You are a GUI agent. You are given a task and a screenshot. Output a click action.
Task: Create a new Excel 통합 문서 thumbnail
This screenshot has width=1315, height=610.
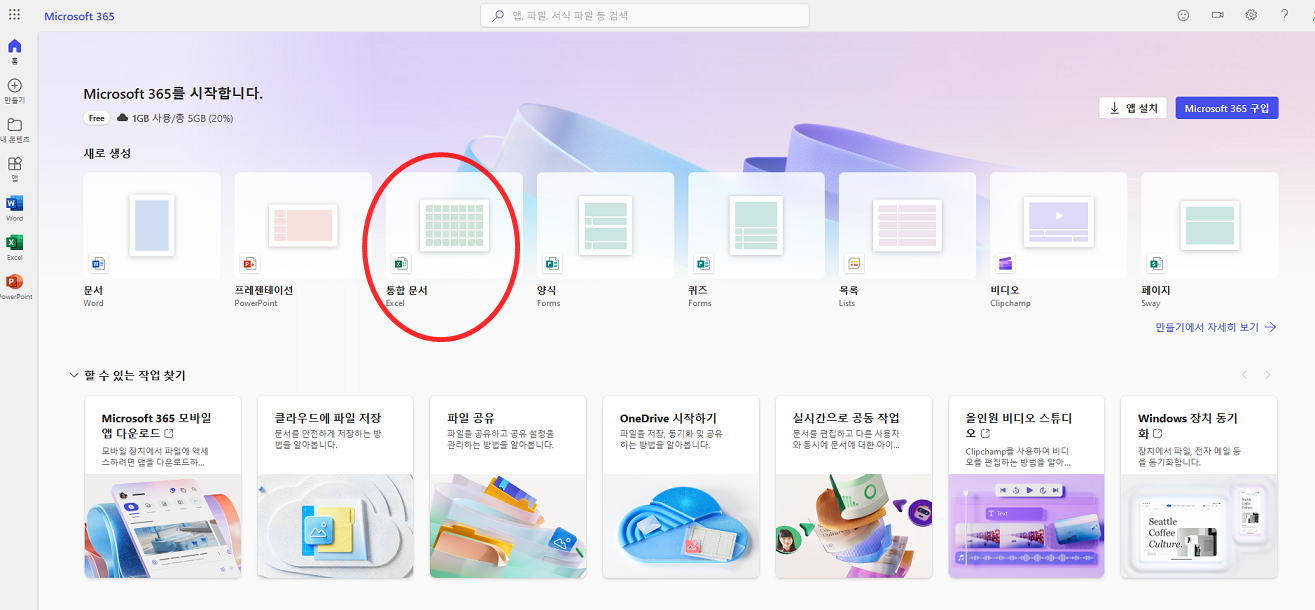point(454,225)
